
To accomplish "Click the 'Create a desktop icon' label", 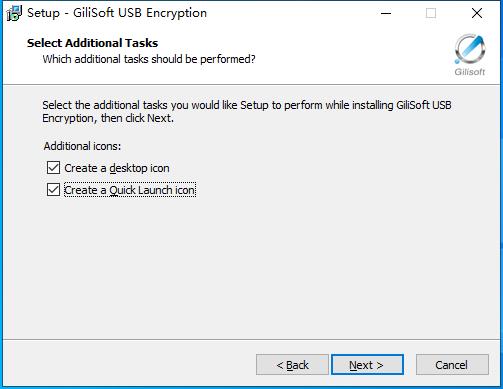I will 117,168.
